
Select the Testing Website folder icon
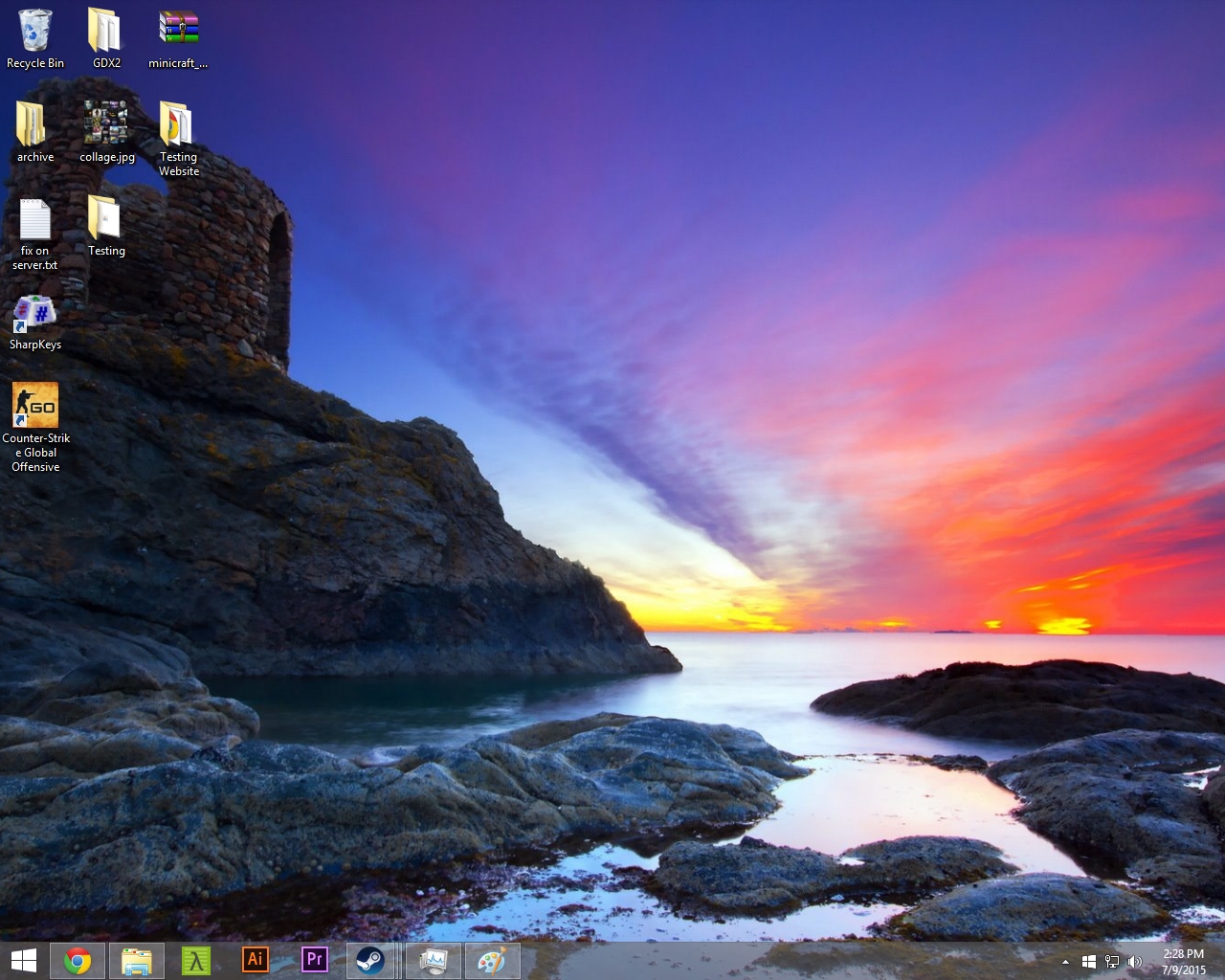click(178, 139)
